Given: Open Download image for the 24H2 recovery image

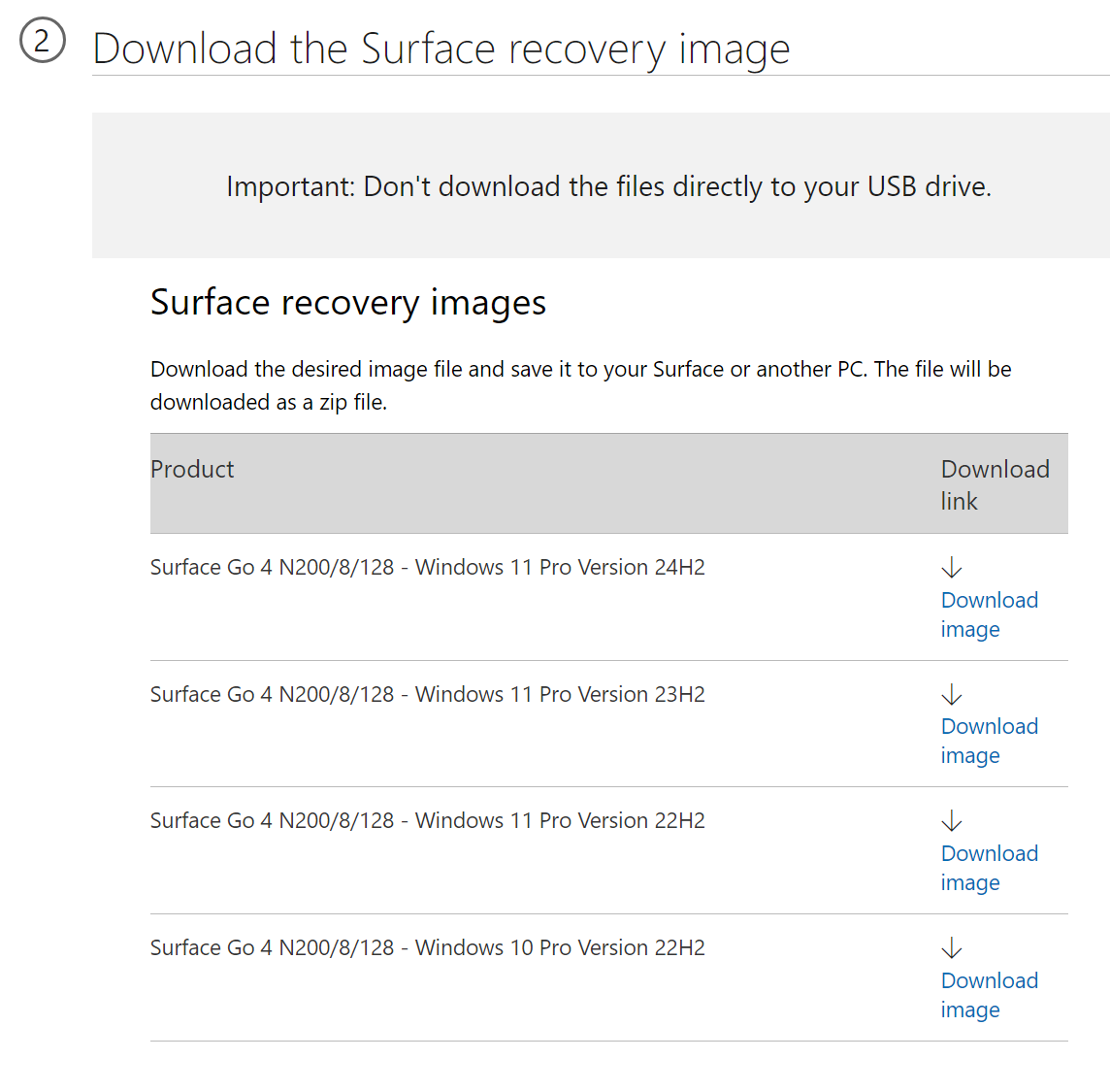Looking at the screenshot, I should 989,614.
